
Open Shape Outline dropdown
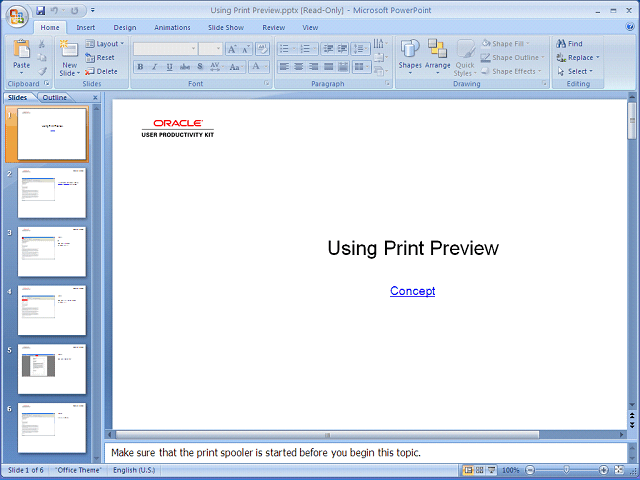pos(513,58)
